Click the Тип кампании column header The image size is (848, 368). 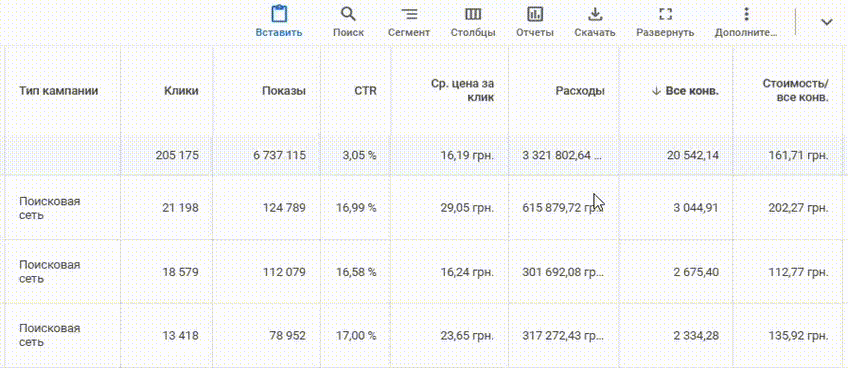coord(58,91)
